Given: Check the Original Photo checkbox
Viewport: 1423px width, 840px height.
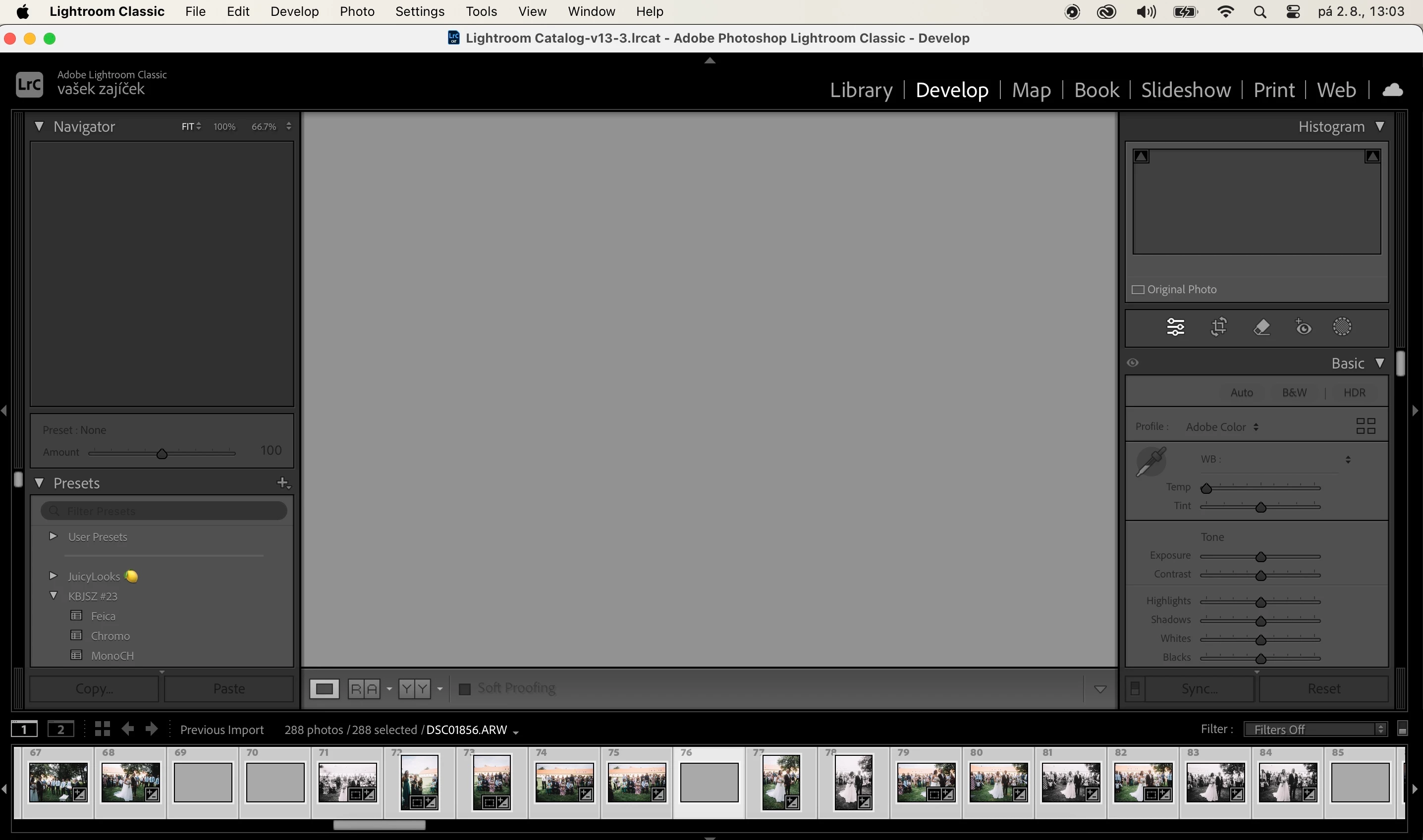Looking at the screenshot, I should click(x=1138, y=290).
